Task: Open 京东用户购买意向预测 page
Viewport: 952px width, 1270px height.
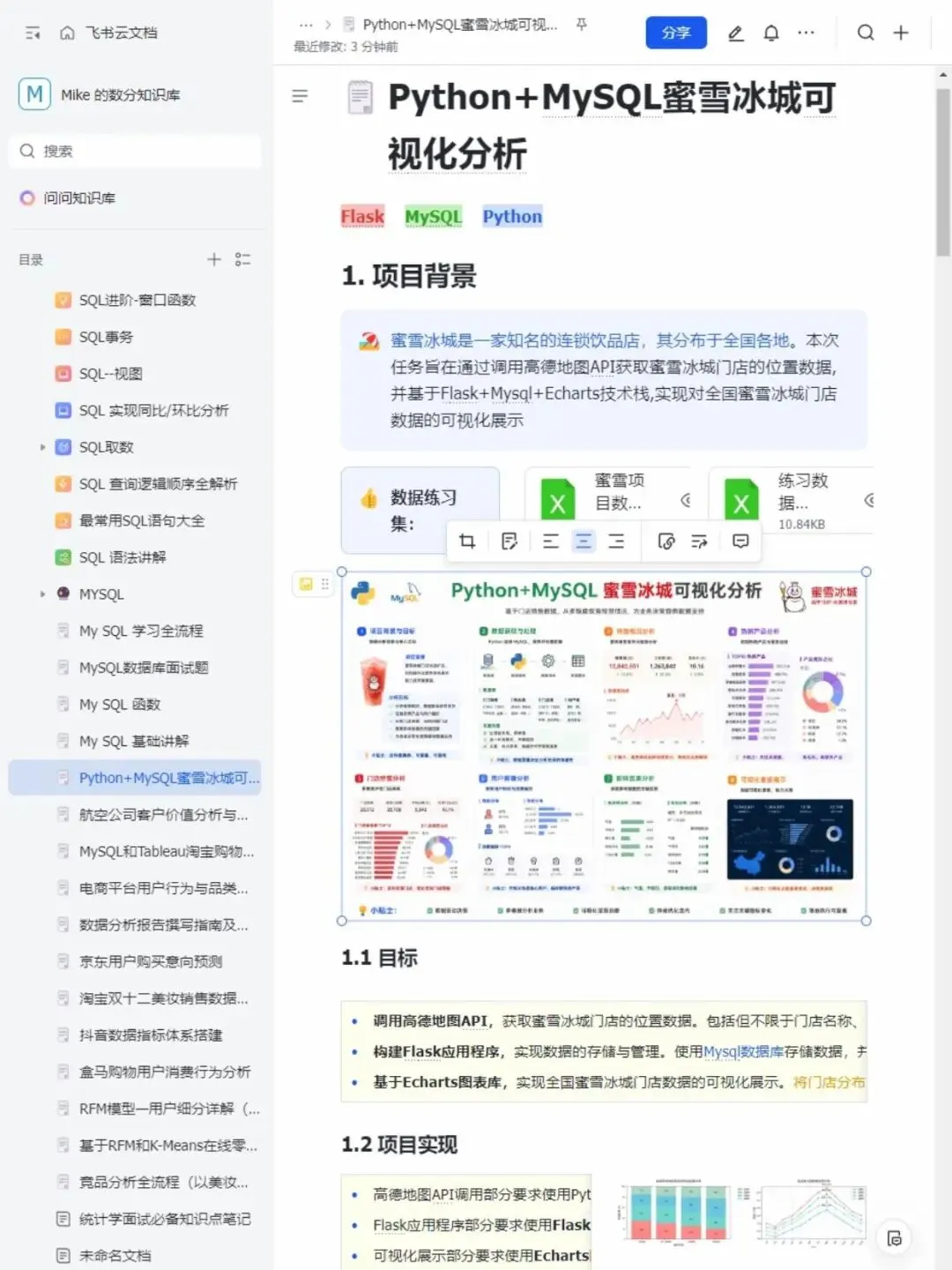Action: point(151,962)
